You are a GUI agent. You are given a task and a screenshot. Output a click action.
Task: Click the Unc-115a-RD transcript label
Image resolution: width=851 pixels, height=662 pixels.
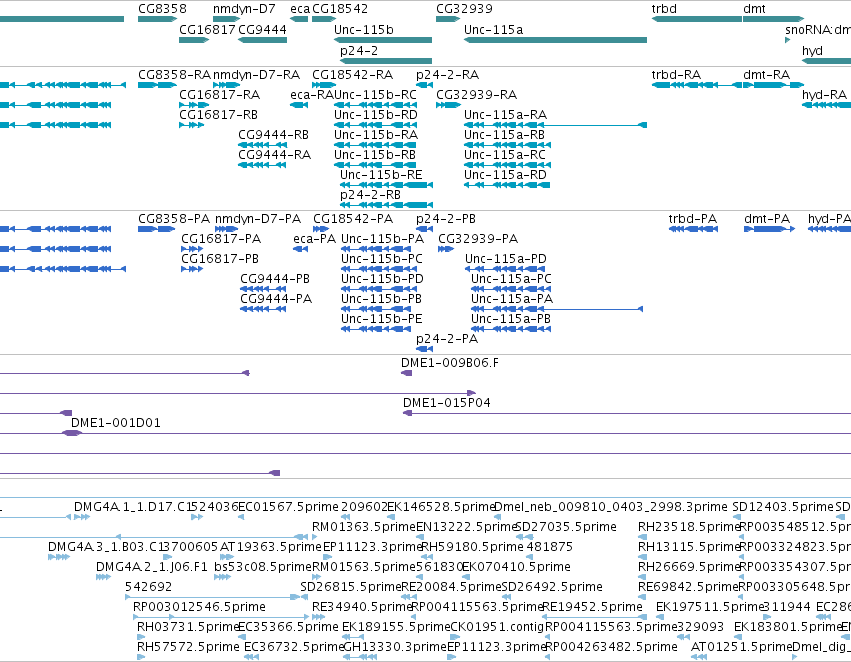click(x=505, y=175)
